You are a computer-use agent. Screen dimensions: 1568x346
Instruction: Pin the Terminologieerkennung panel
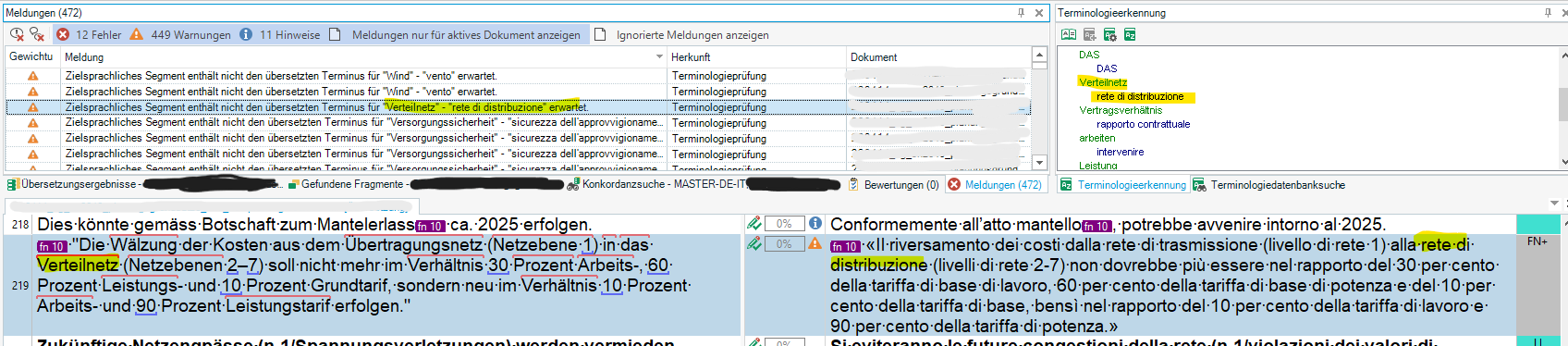[1548, 13]
